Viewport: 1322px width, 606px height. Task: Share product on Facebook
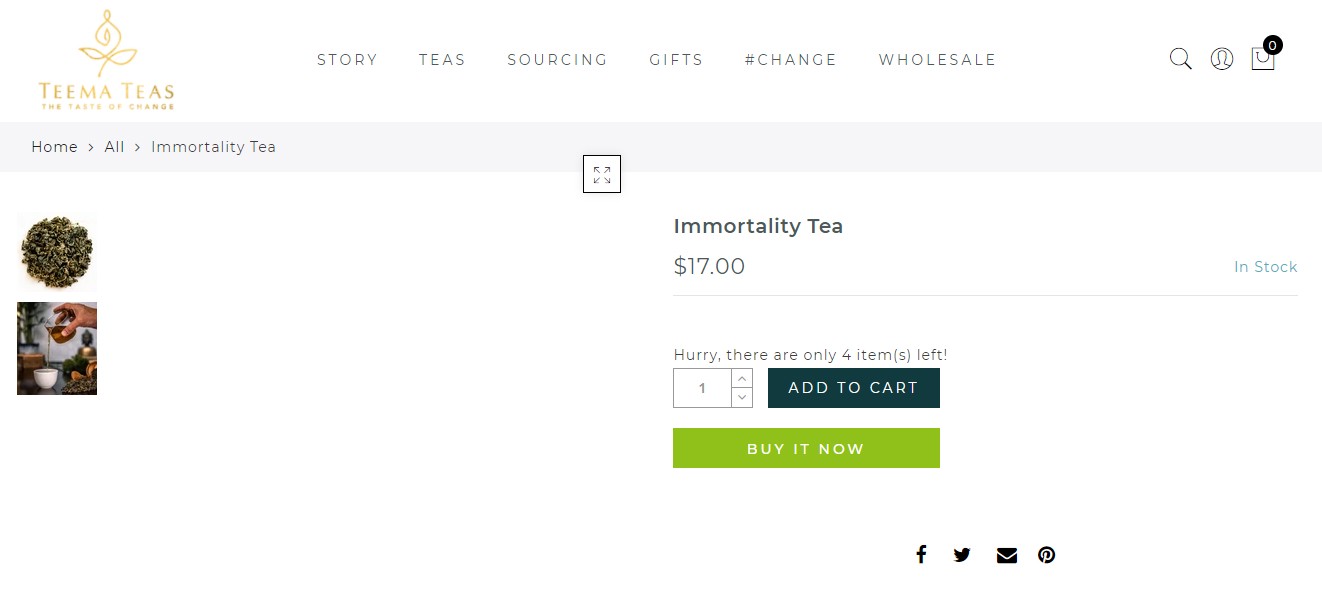pyautogui.click(x=921, y=555)
